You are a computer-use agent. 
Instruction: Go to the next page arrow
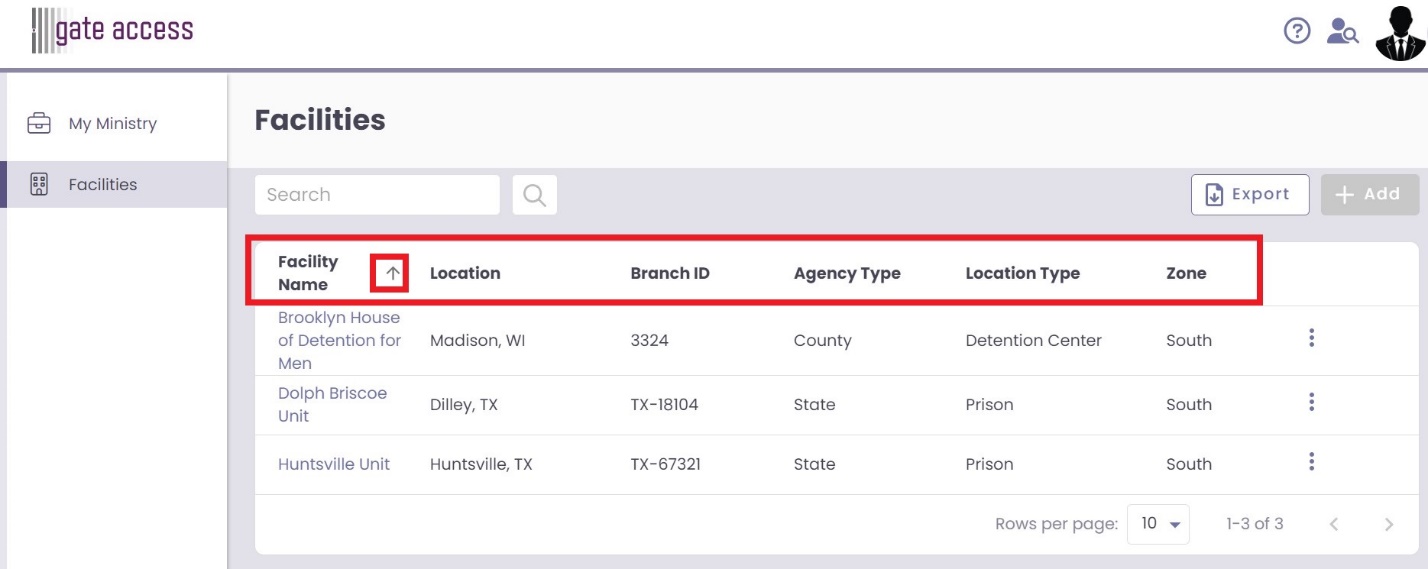(x=1388, y=524)
